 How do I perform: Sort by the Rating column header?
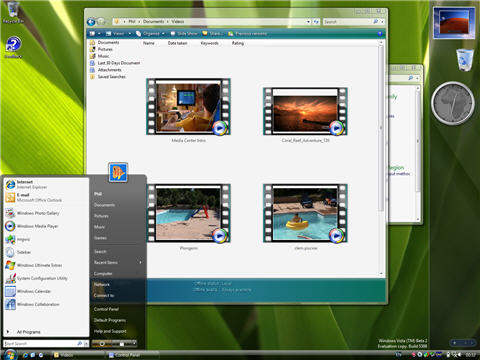[238, 43]
